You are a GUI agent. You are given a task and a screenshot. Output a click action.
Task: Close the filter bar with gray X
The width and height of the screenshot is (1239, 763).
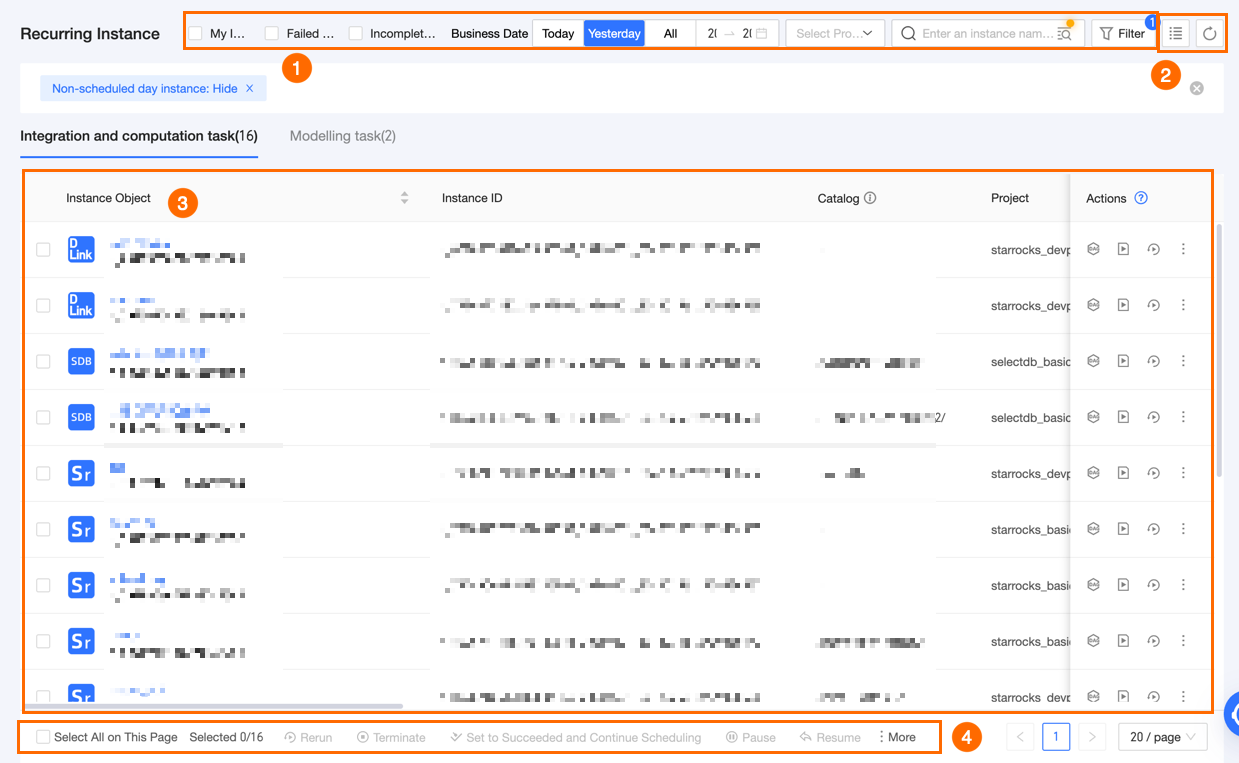[1197, 88]
